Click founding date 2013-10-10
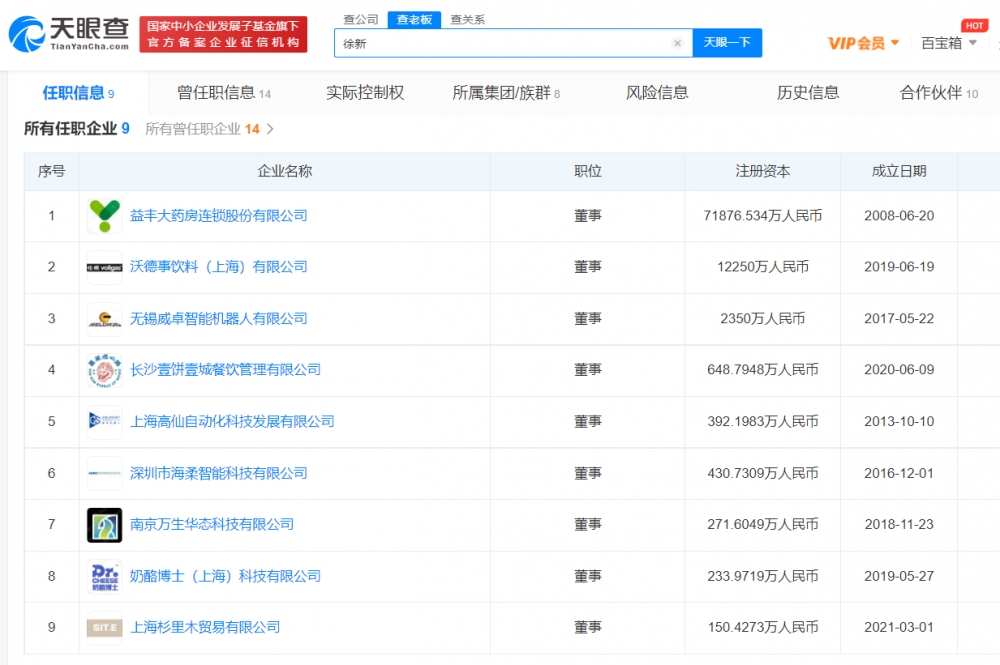Screen dimensions: 1000x665 (x=899, y=421)
